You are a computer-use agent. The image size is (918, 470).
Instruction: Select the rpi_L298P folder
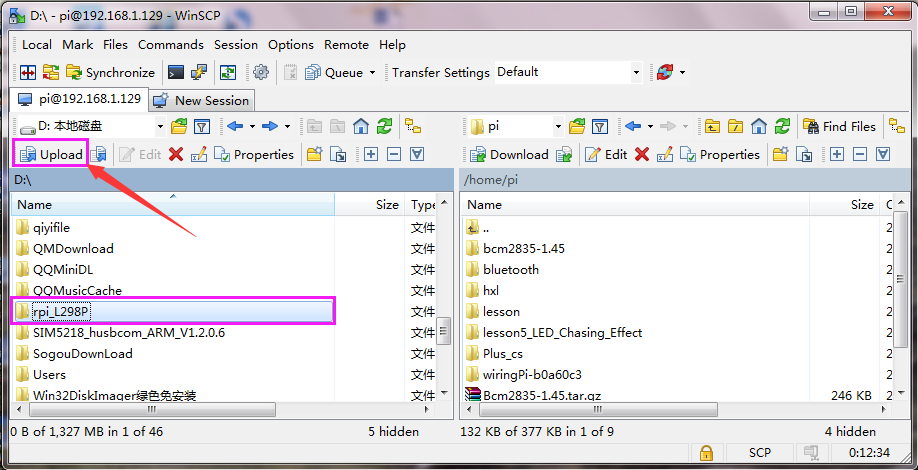[173, 311]
